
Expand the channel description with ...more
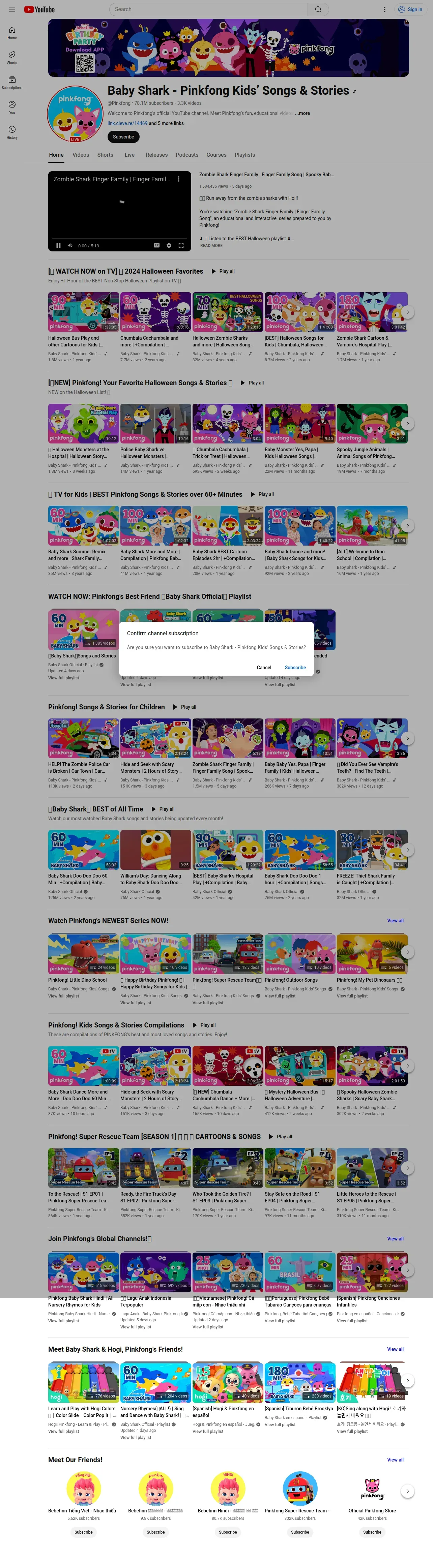[303, 113]
